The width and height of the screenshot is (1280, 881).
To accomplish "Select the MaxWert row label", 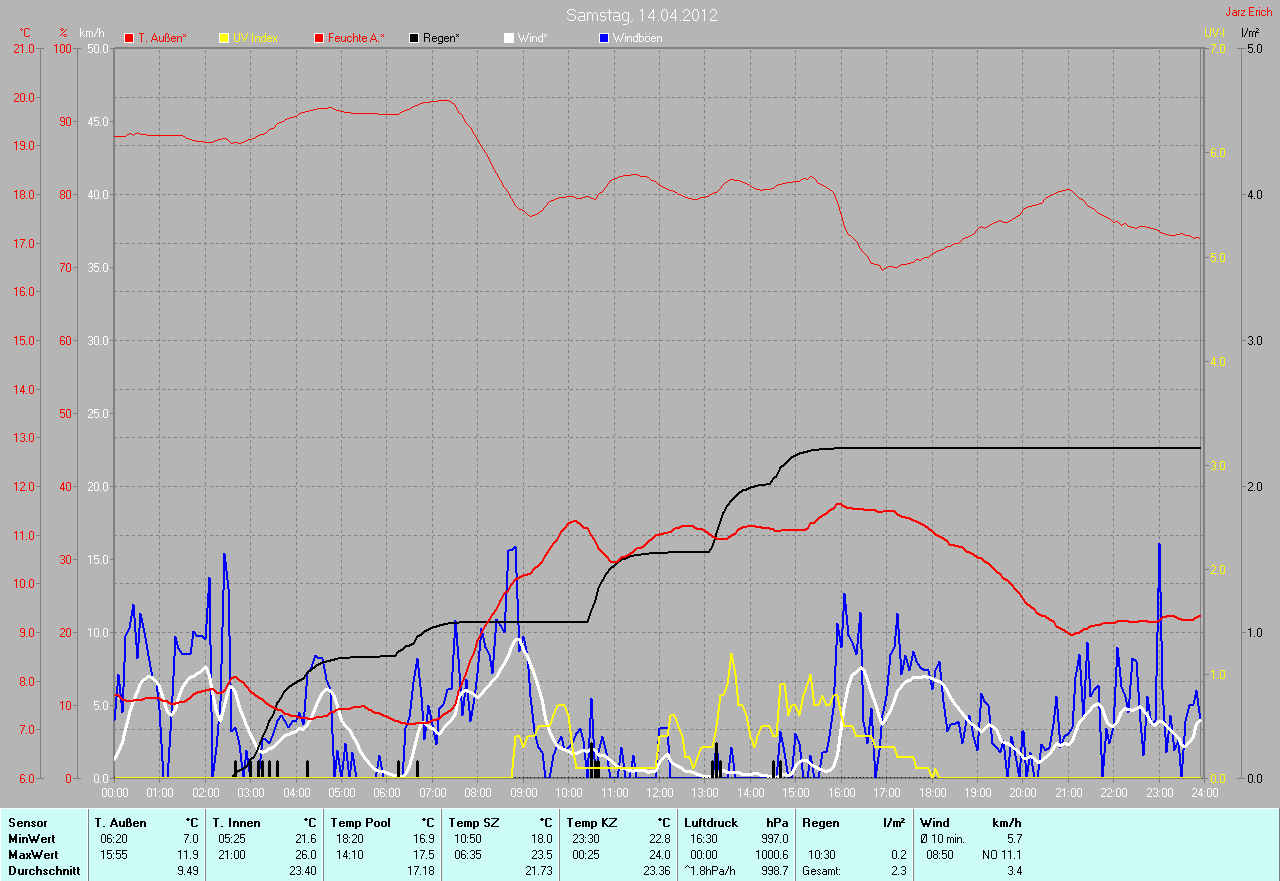I will click(31, 855).
